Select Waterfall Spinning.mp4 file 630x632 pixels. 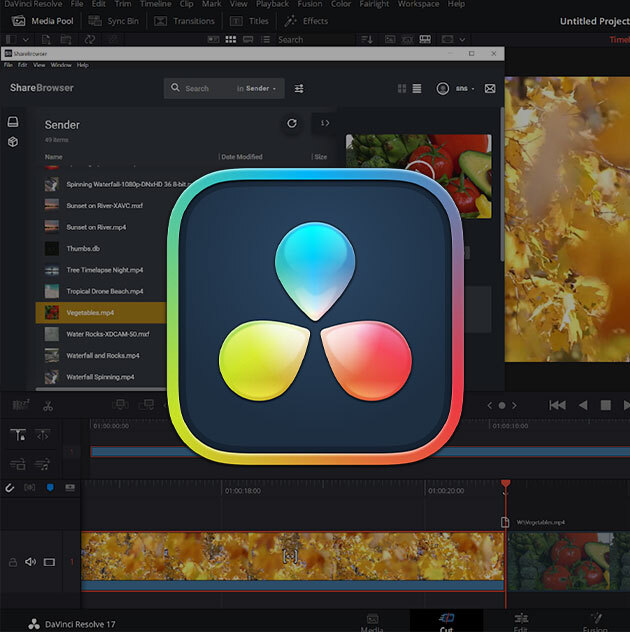point(101,377)
